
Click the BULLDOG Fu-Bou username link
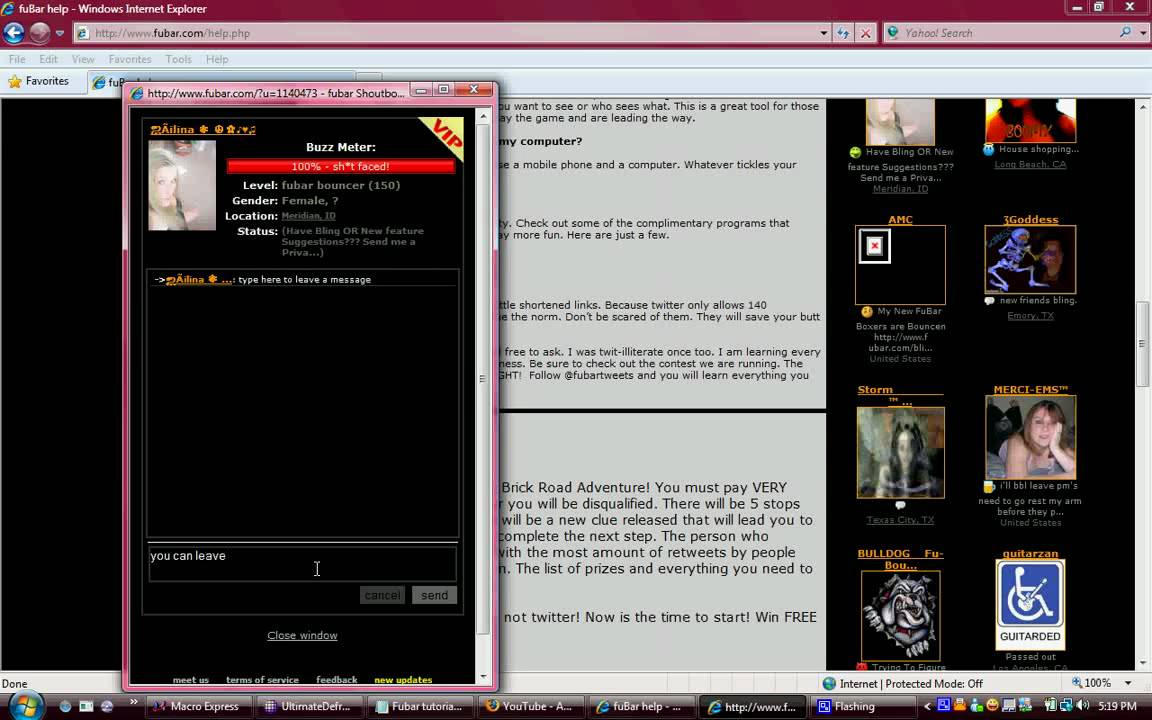900,559
